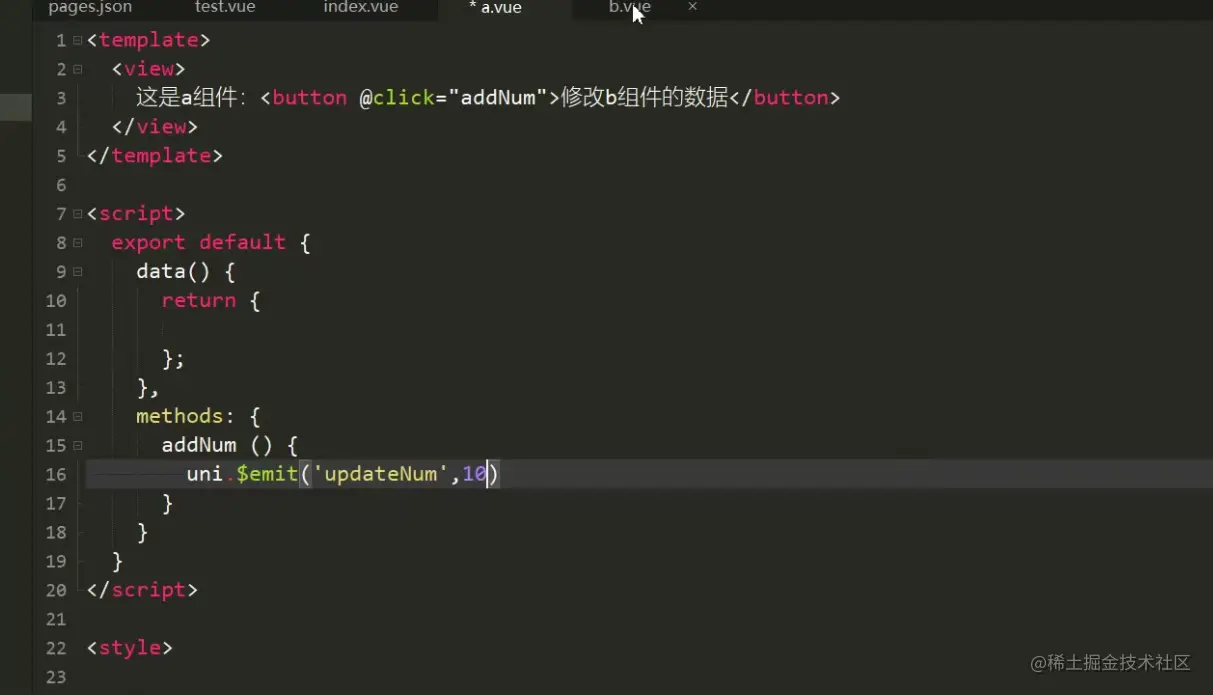Click the closing </view> tag on line 4
The height and width of the screenshot is (695, 1213).
click(x=155, y=127)
